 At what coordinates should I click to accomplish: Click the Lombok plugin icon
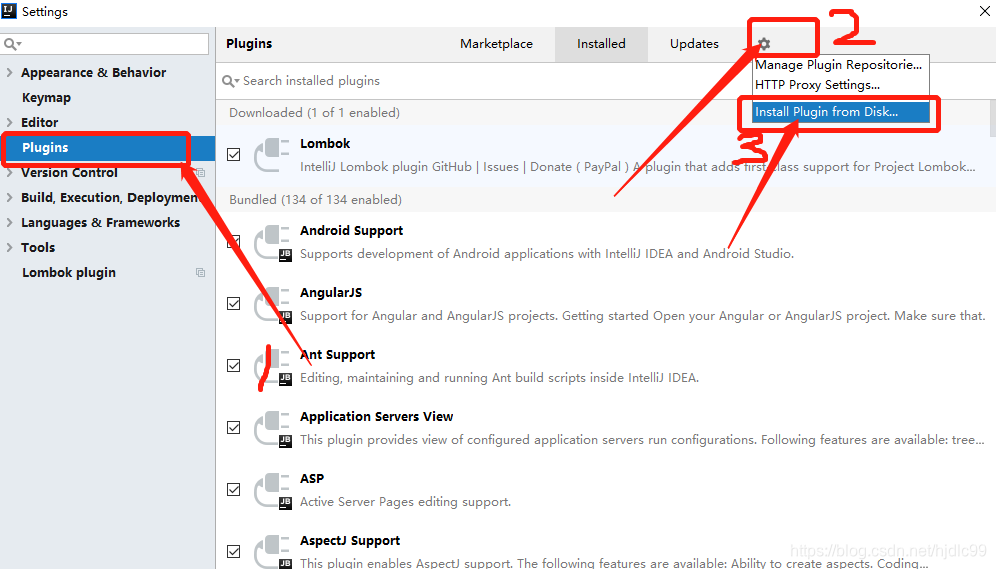click(x=272, y=155)
